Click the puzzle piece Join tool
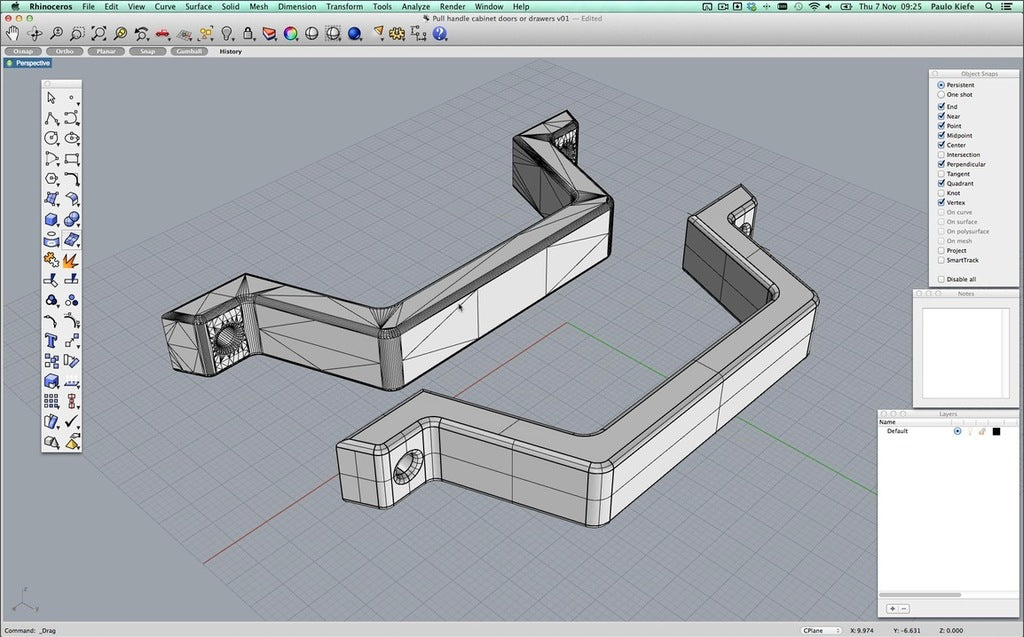 (x=51, y=260)
